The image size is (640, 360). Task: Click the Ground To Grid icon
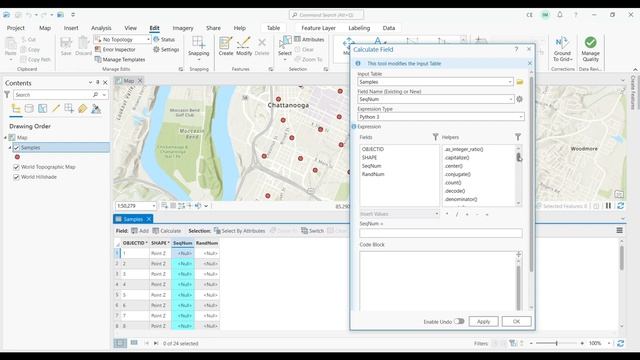pyautogui.click(x=562, y=42)
